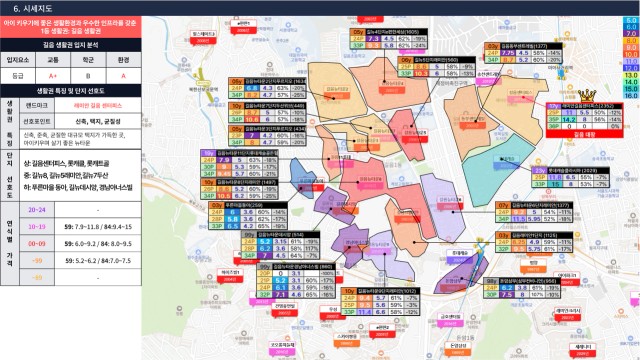Click the 롯데캐슬 purple map marker

coord(460,257)
